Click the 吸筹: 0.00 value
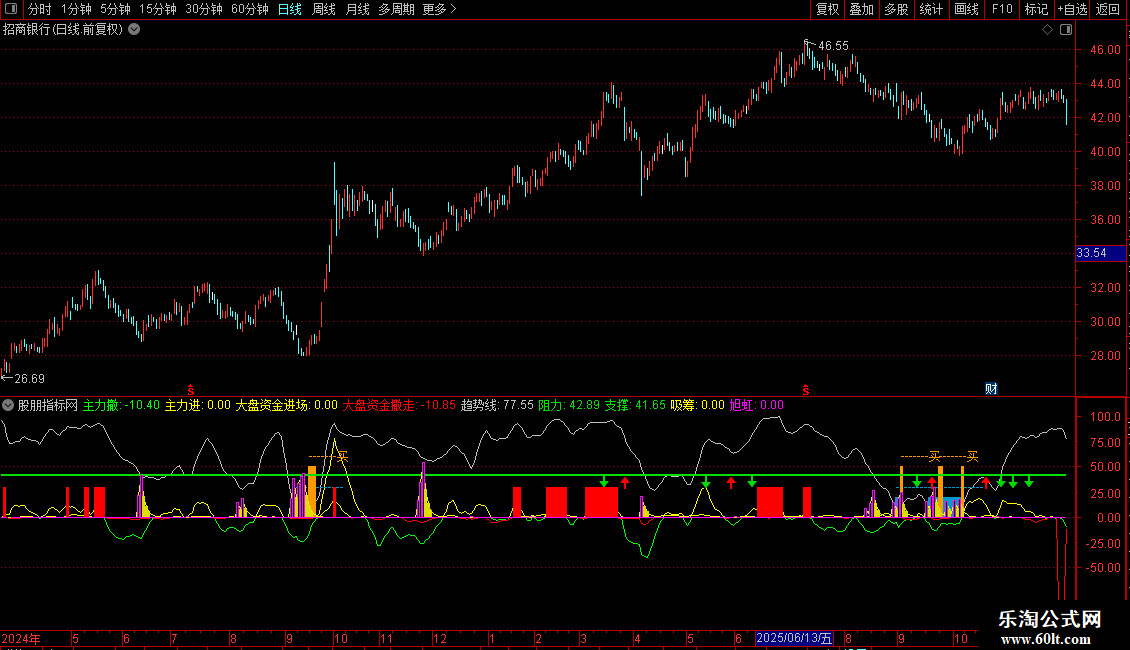This screenshot has height=650, width=1130. tap(698, 405)
